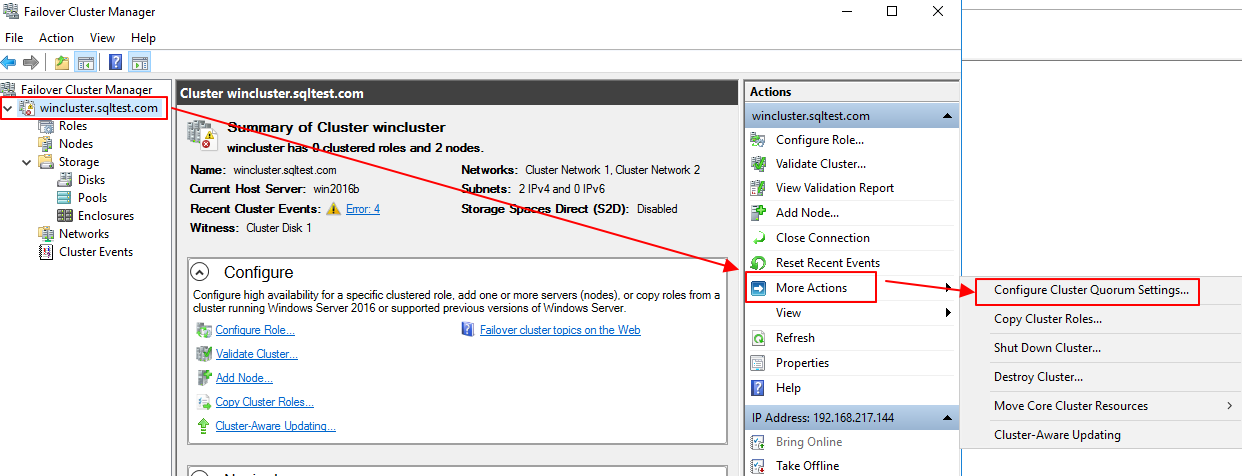Click the Back arrow toolbar icon
The width and height of the screenshot is (1242, 476).
point(9,62)
